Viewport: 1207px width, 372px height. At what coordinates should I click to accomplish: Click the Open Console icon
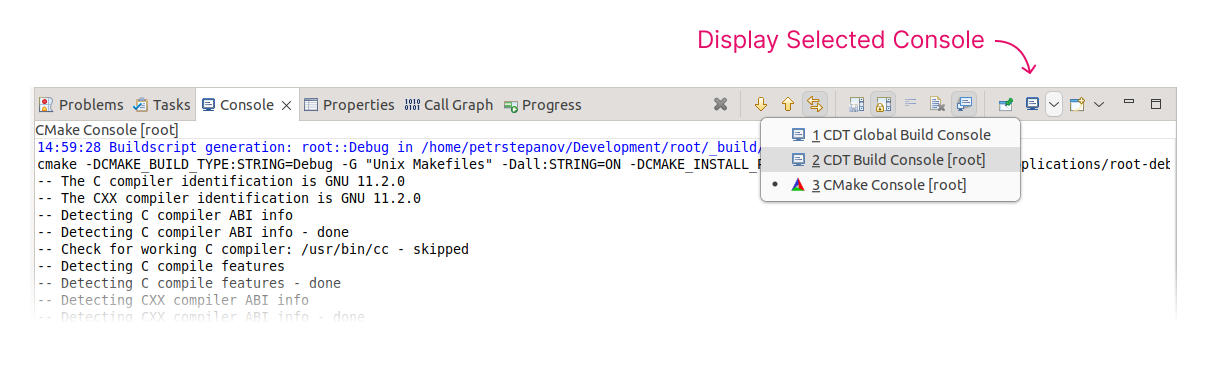coord(1077,104)
